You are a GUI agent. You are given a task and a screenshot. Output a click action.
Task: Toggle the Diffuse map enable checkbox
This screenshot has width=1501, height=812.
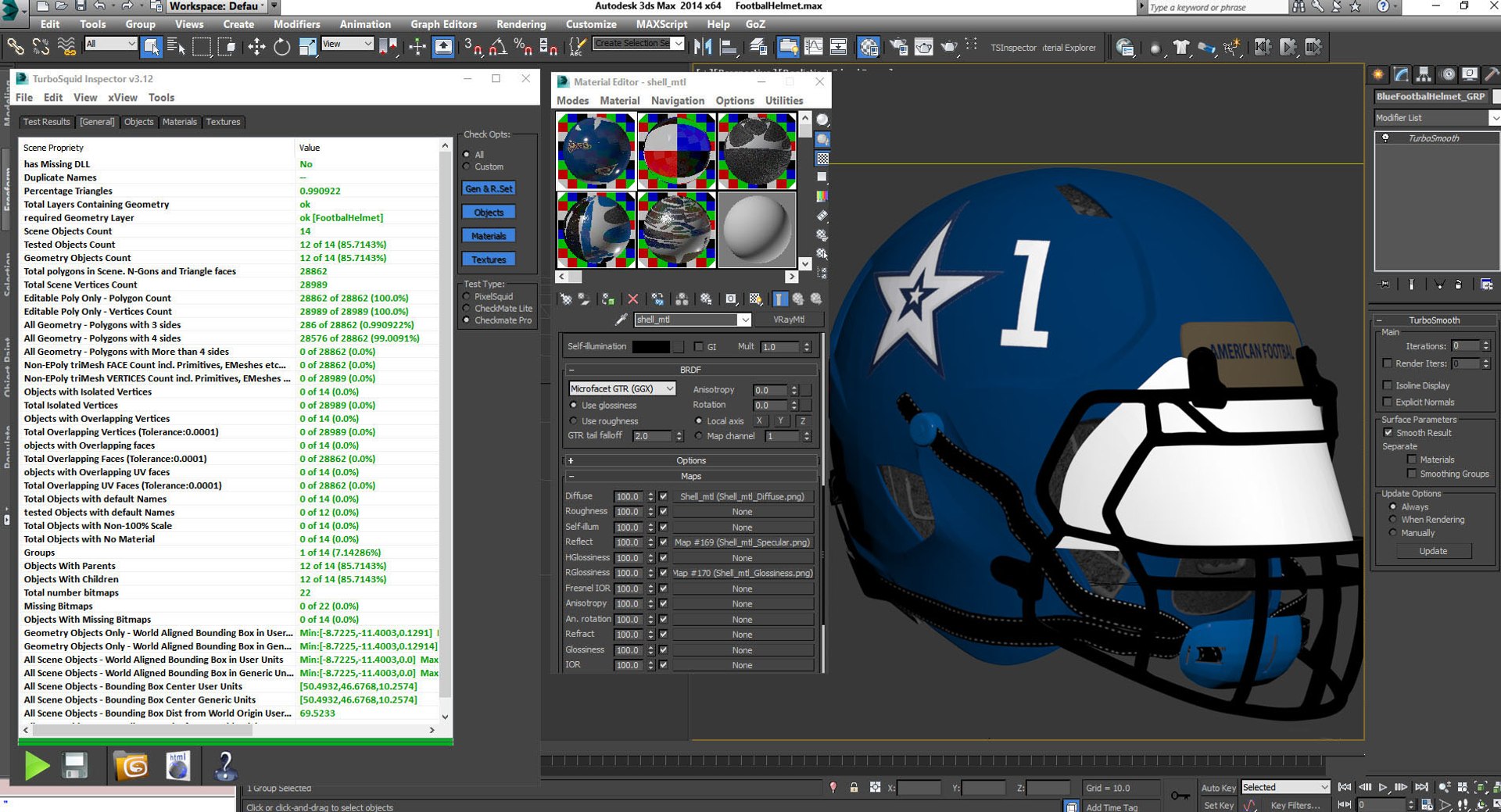[664, 496]
